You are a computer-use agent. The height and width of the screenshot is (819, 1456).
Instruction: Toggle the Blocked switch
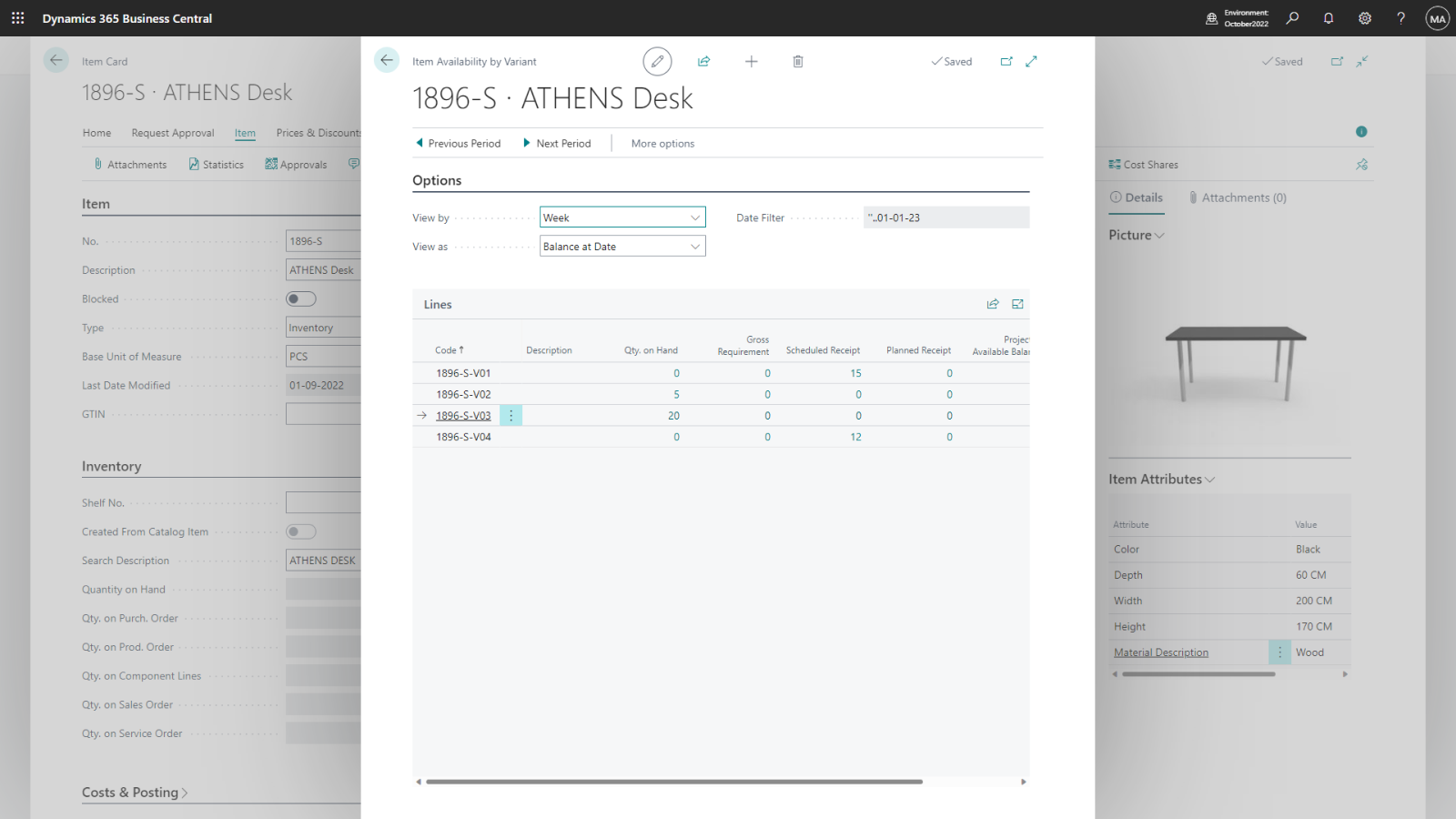301,298
